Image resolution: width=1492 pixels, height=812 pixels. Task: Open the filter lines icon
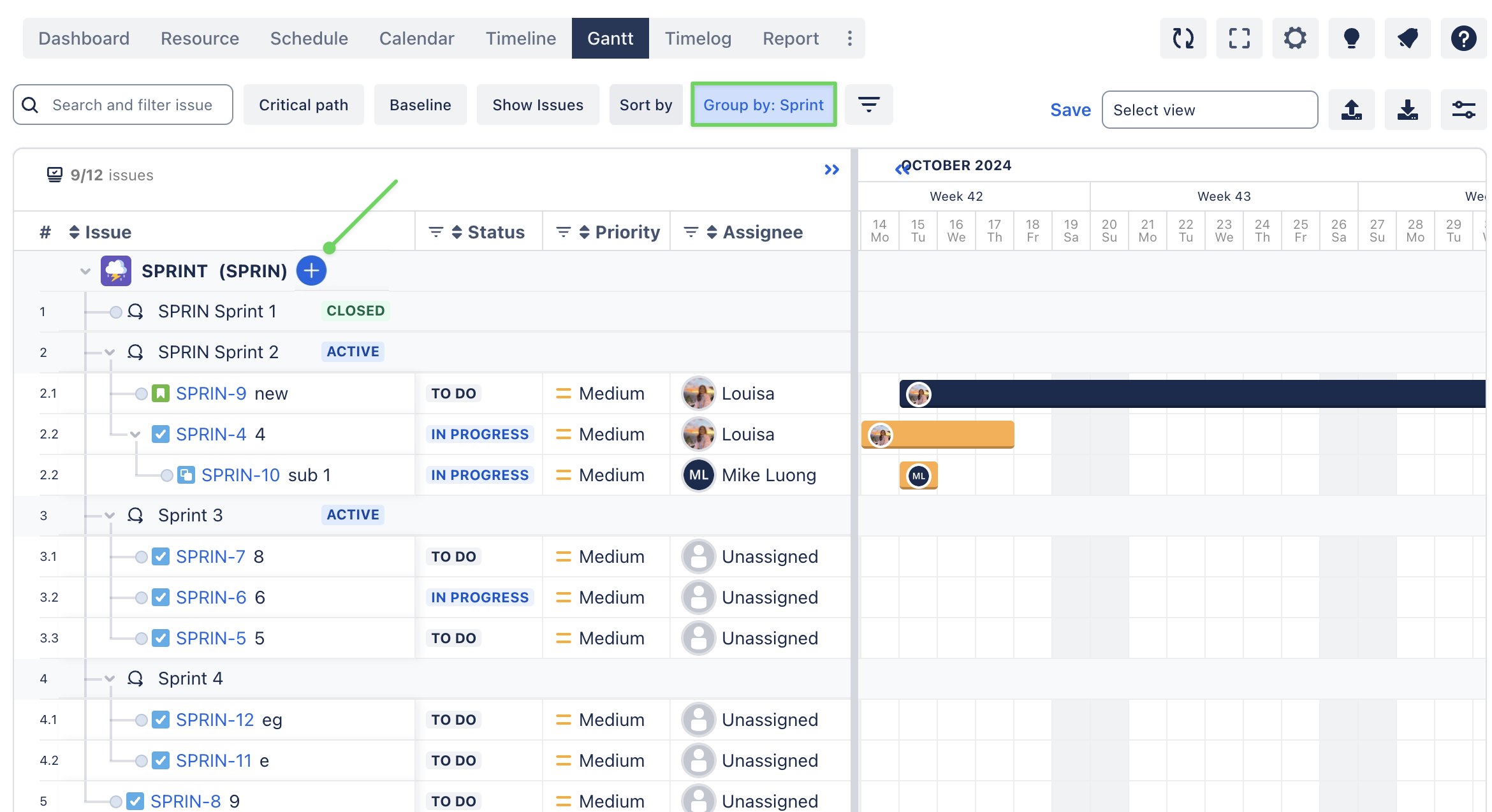point(868,105)
